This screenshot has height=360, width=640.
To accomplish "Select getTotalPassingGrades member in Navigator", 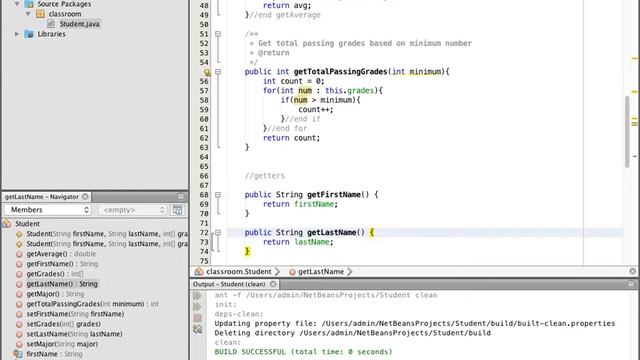I will (x=93, y=304).
